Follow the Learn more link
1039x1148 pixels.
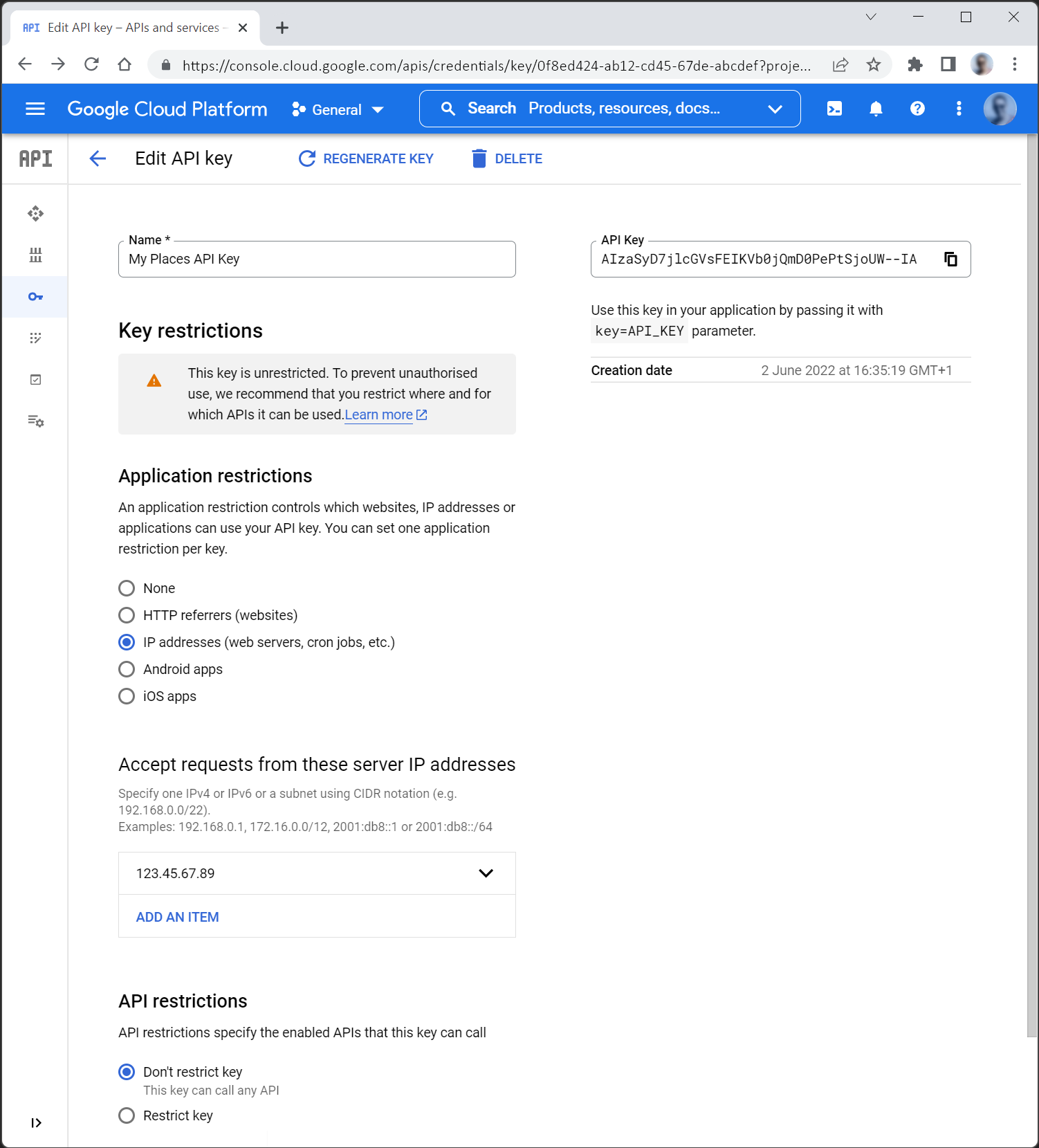point(379,414)
